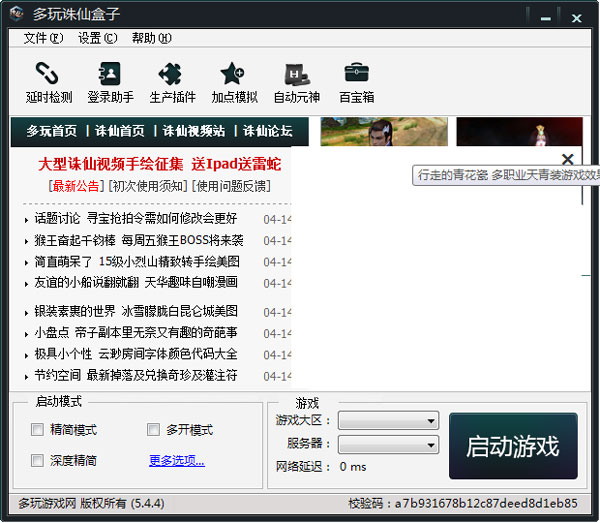This screenshot has width=600, height=523.
Task: Open news 简直萌呆了 15级小烈山精致转手绘美图
Action: coord(137,262)
